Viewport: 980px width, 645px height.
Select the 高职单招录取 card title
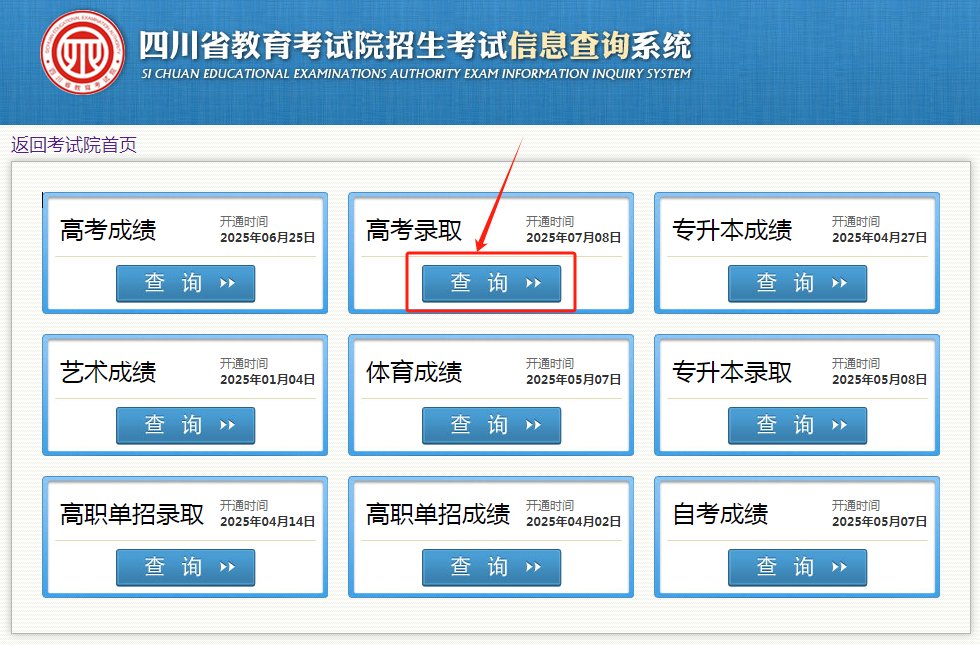132,514
